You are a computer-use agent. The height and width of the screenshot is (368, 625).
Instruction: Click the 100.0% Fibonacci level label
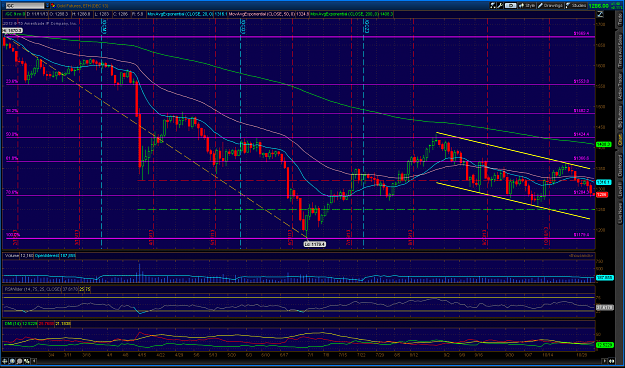[x=13, y=235]
